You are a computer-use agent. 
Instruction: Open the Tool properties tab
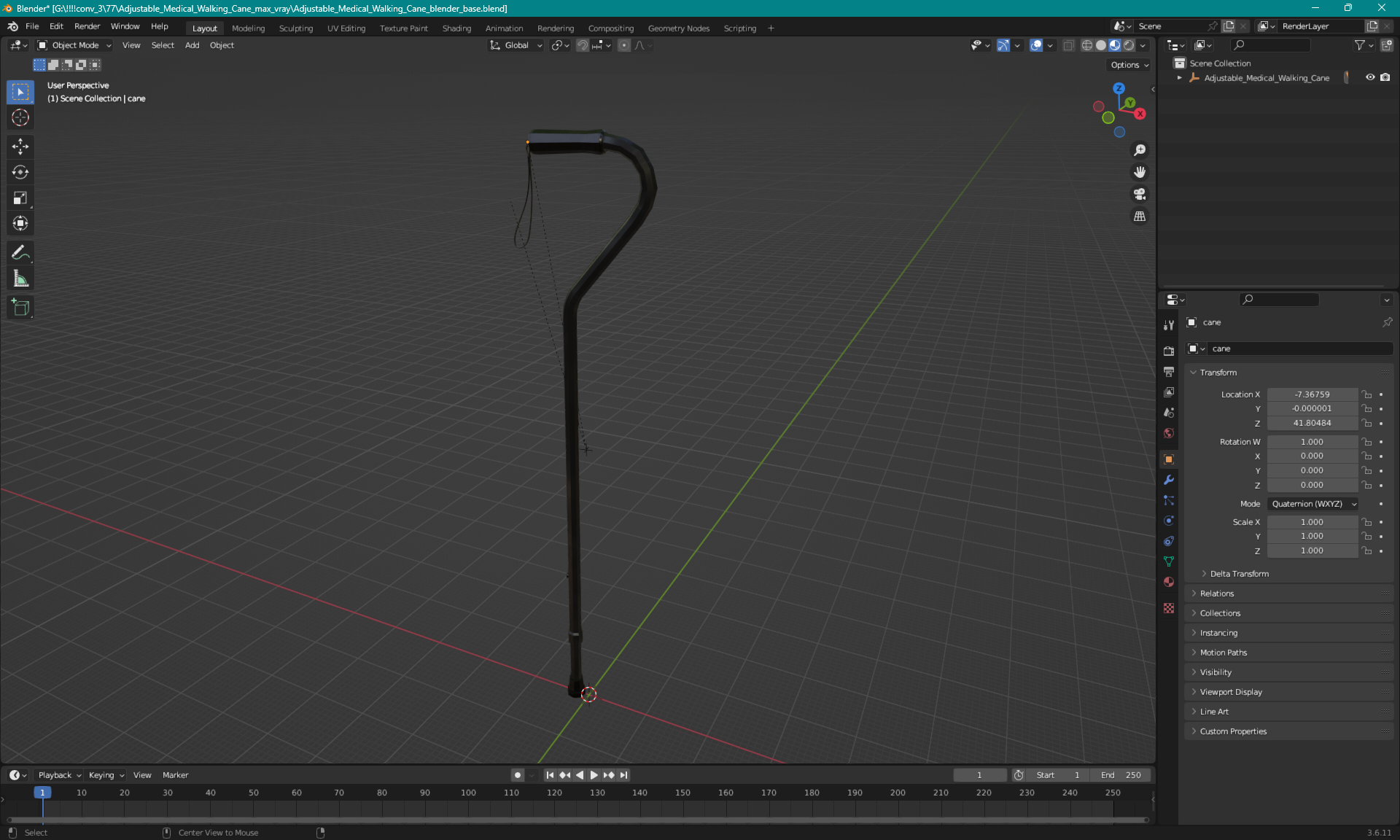point(1169,324)
